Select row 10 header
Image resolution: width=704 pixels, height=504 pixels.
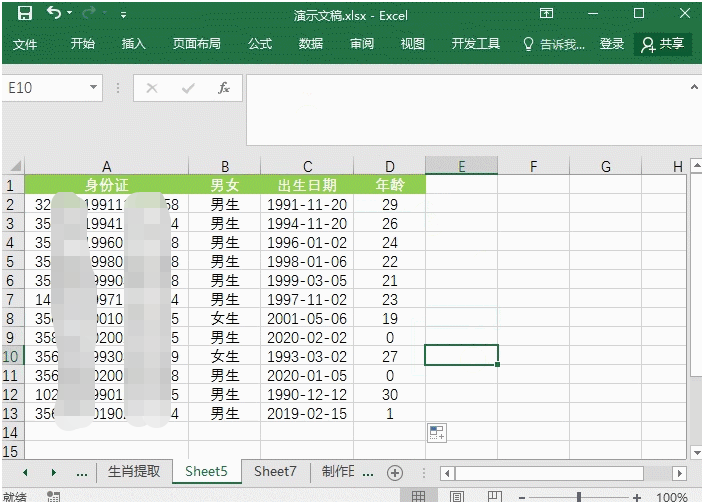11,356
